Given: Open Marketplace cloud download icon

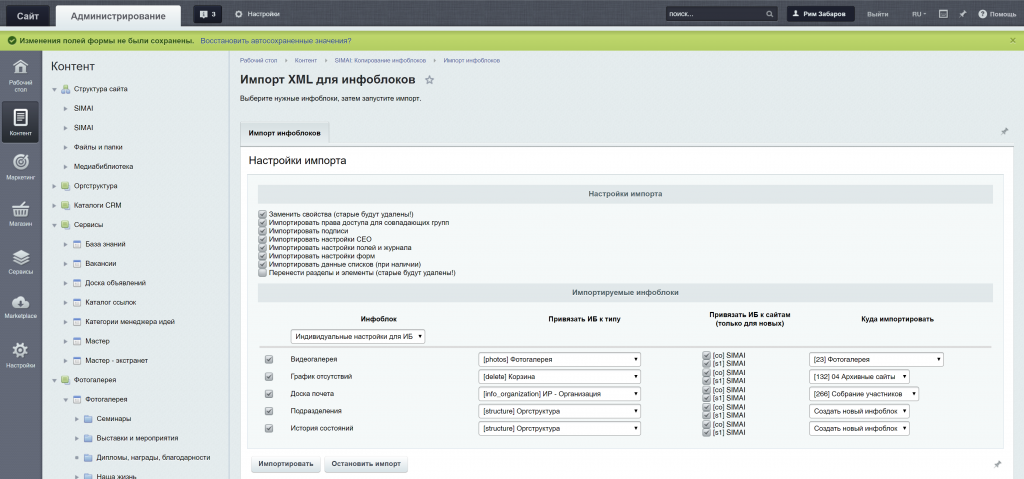Looking at the screenshot, I should tap(20, 307).
